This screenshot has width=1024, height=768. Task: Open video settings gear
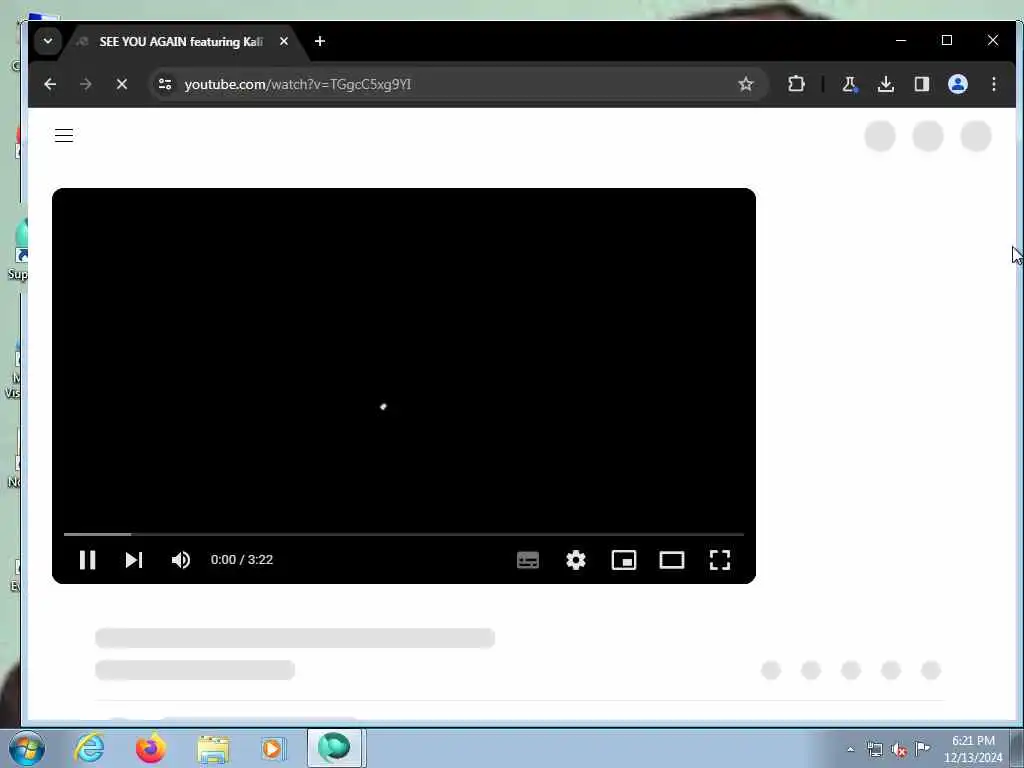[x=575, y=560]
